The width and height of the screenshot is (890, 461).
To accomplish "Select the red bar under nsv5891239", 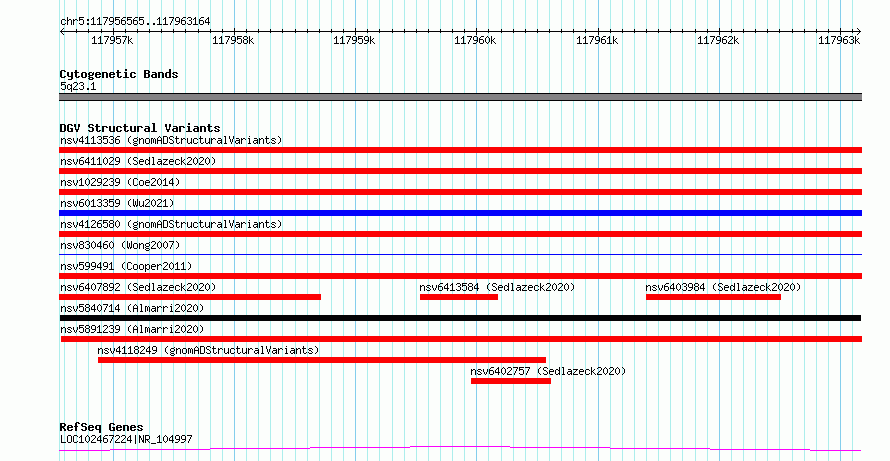I will tap(461, 339).
